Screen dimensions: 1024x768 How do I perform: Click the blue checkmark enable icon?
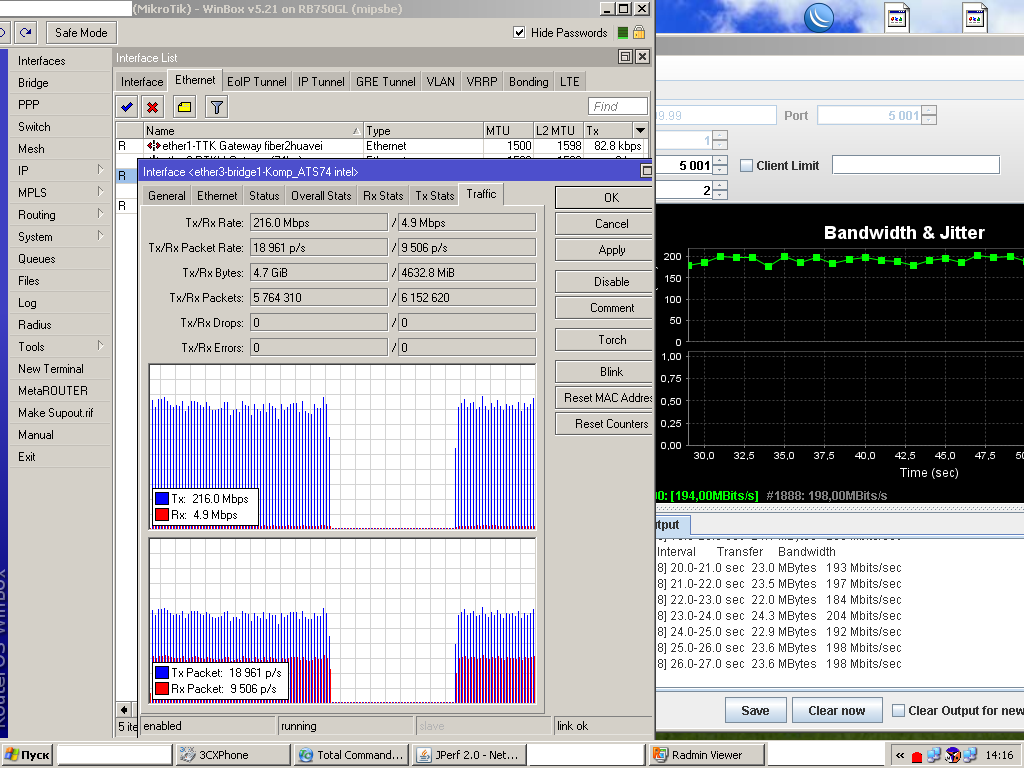127,107
